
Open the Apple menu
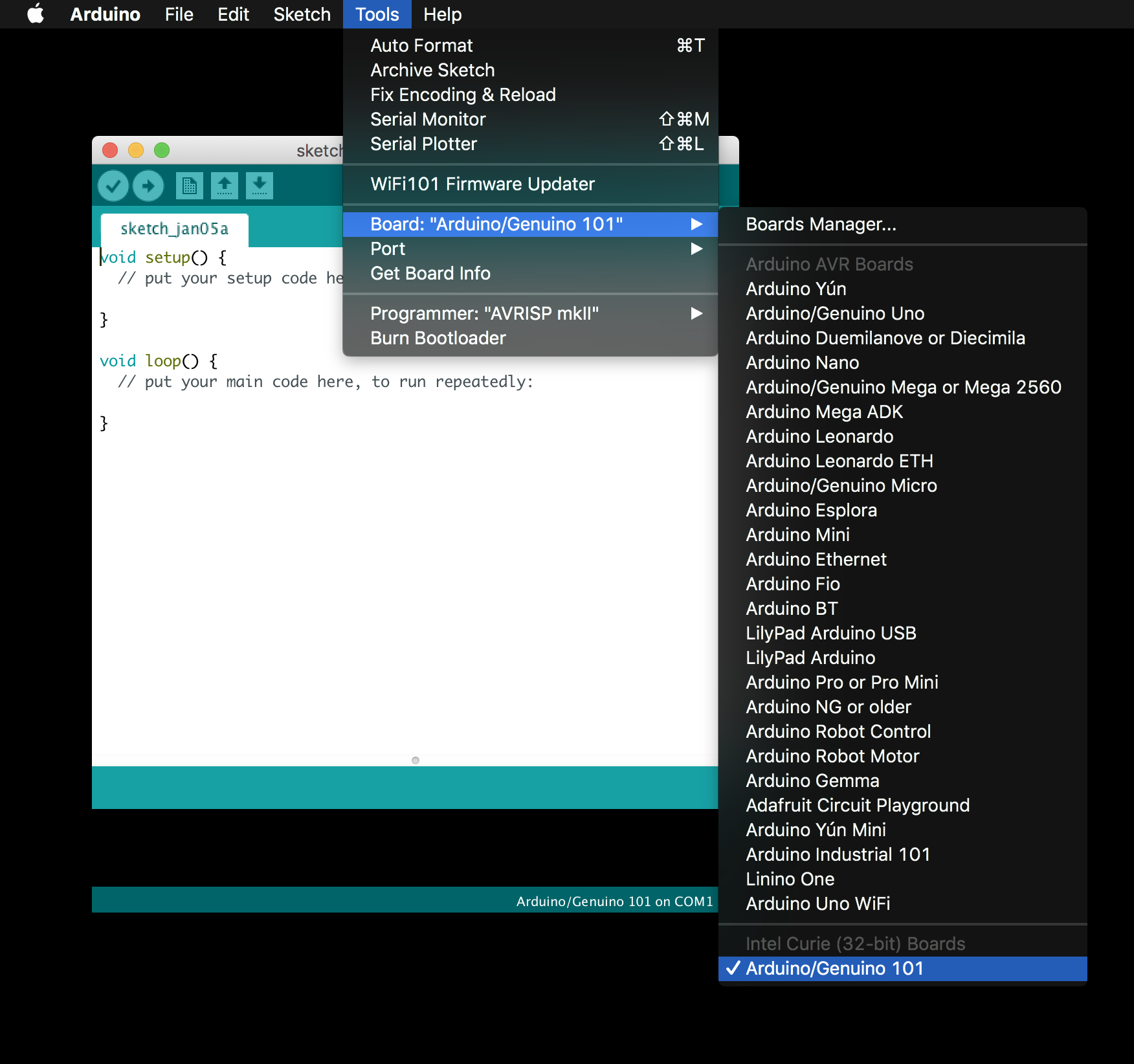[x=36, y=14]
